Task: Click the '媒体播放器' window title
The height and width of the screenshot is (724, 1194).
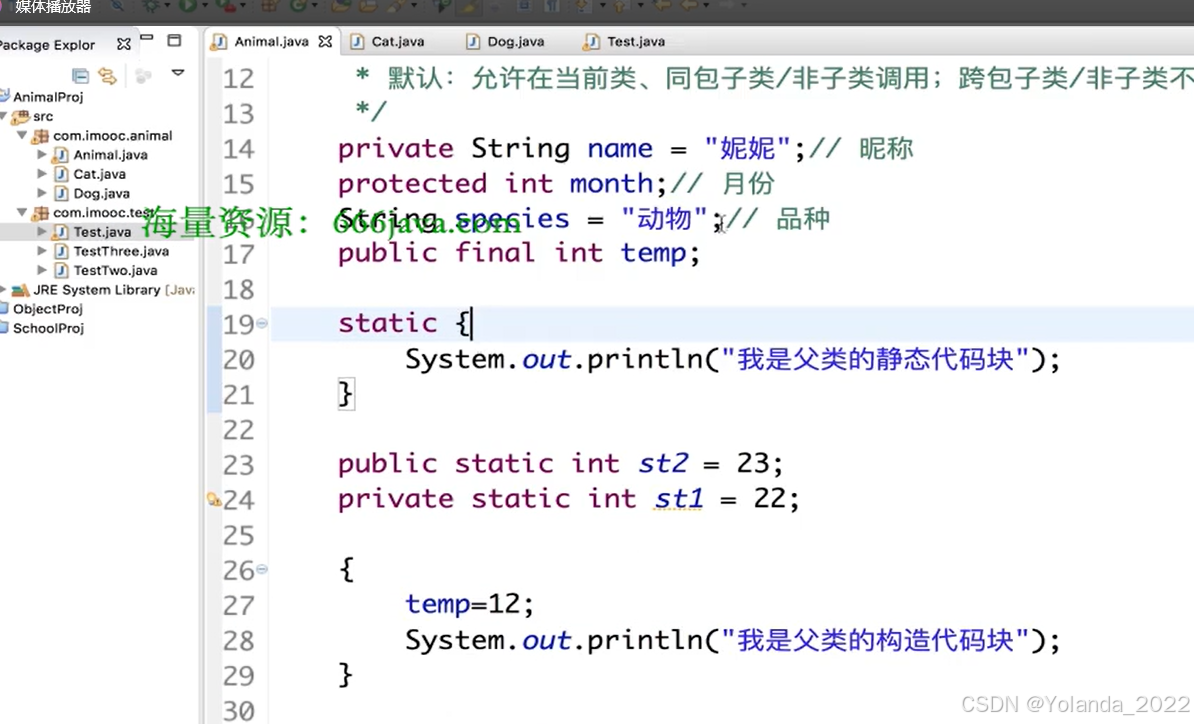Action: click(53, 7)
